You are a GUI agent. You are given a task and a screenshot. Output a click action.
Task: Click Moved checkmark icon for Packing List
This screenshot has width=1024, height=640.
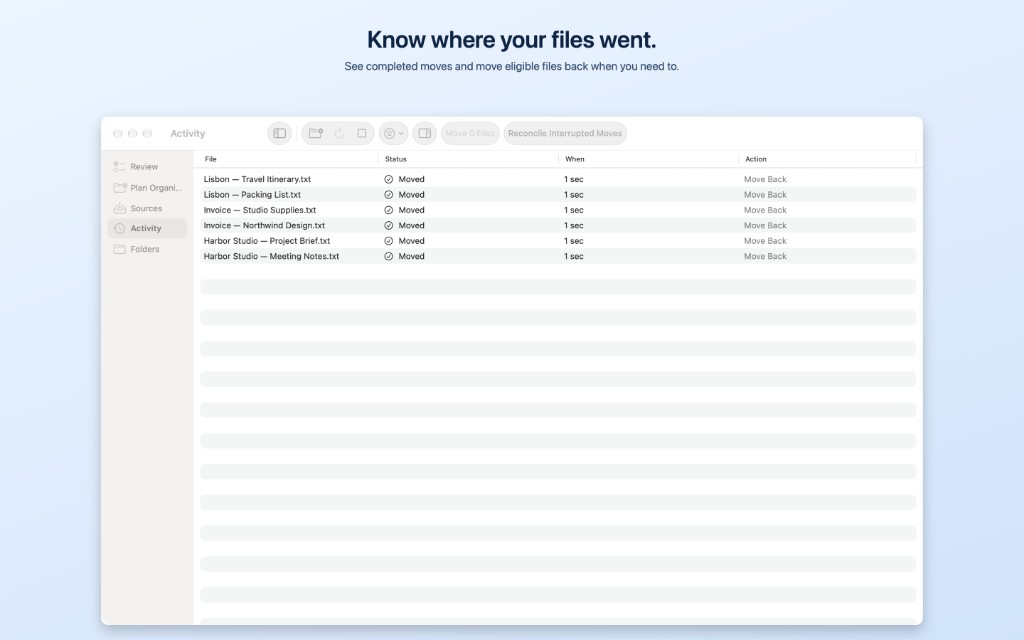(389, 195)
